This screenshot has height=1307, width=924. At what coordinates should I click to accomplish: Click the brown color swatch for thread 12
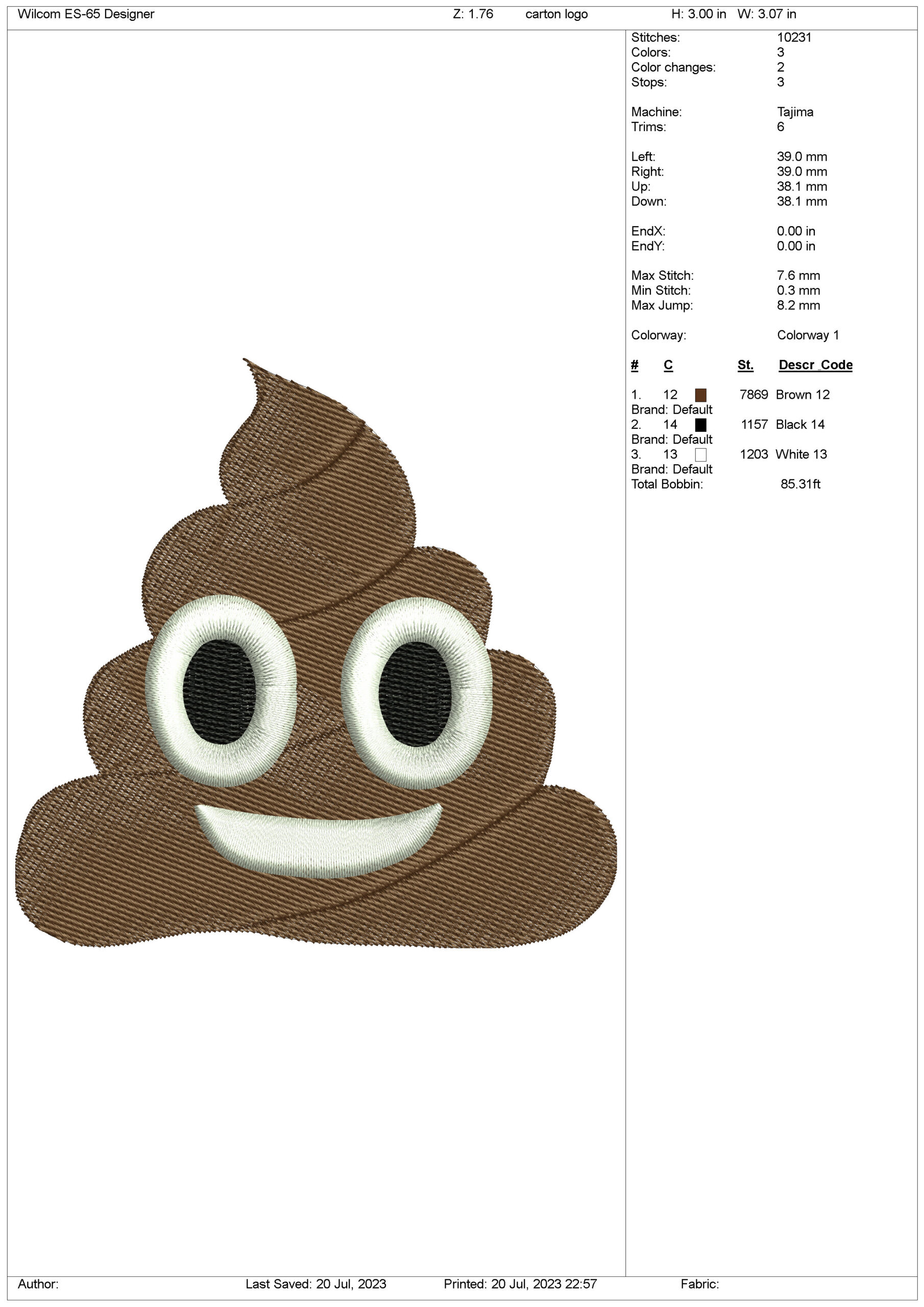pyautogui.click(x=700, y=395)
